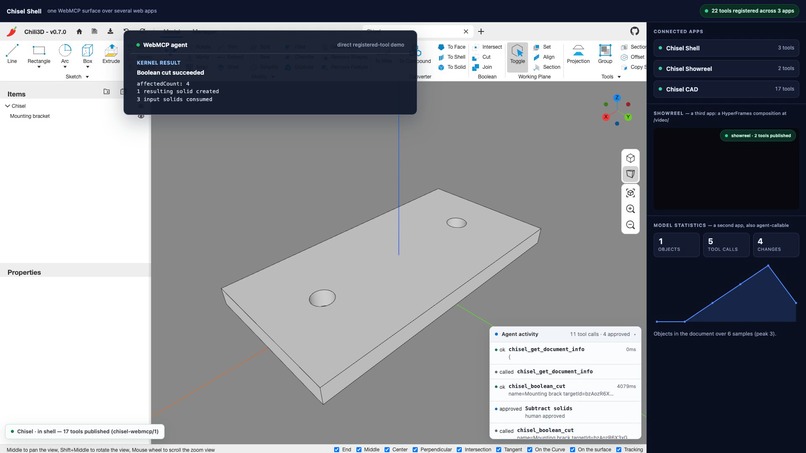Click the view orientation axis gizmo
The height and width of the screenshot is (453, 806).
point(617,110)
